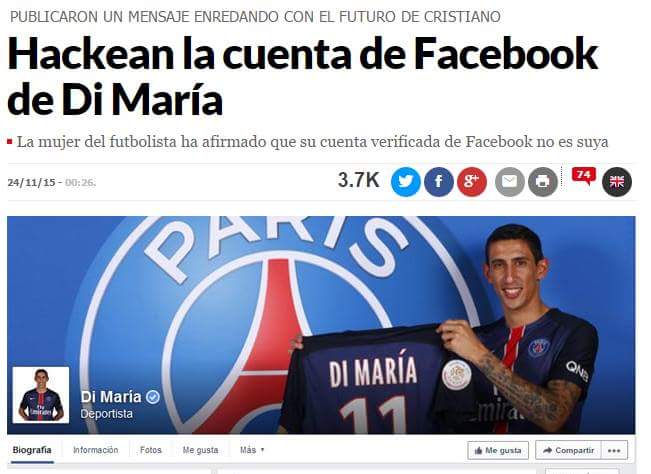Expand the Más dropdown menu
The width and height of the screenshot is (651, 474).
252,450
